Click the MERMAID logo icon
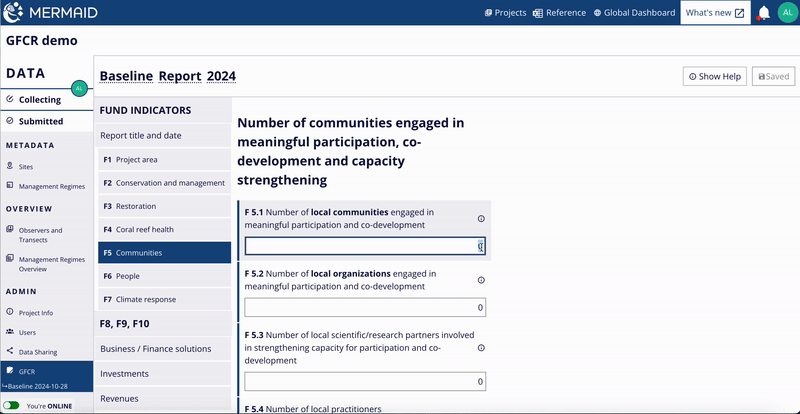800x414 pixels. [13, 12]
